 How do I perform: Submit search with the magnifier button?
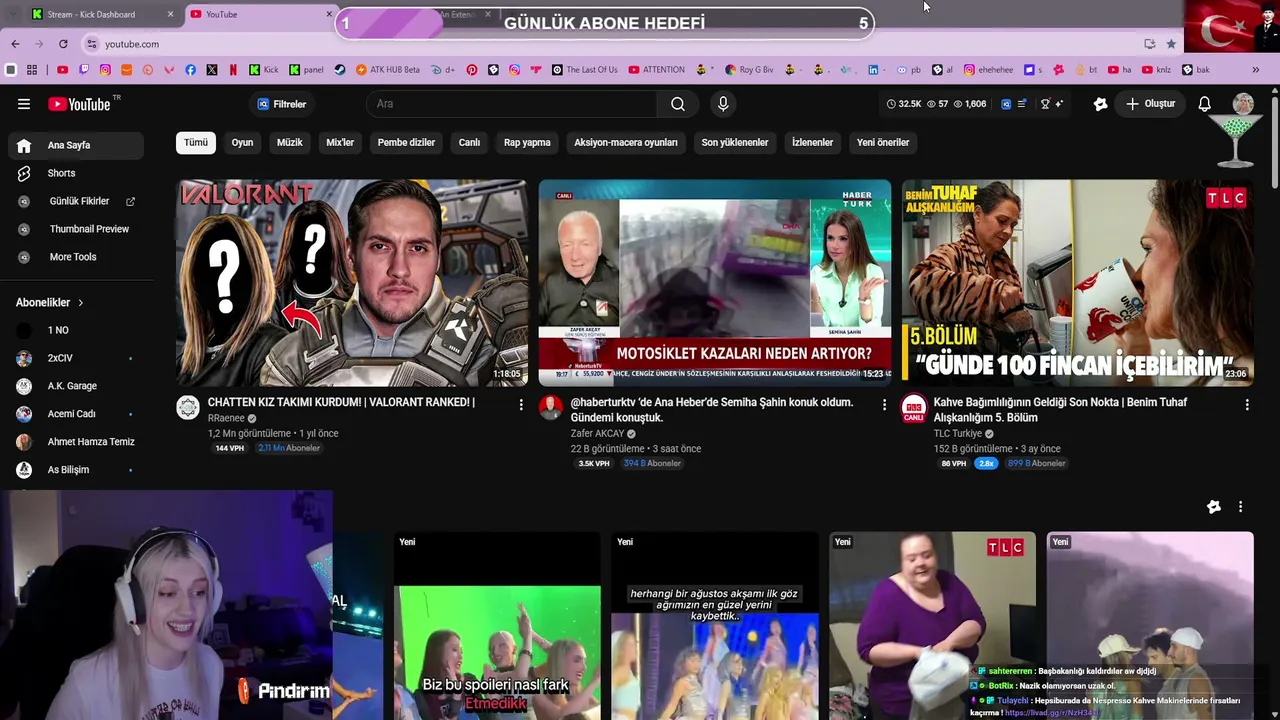[678, 104]
